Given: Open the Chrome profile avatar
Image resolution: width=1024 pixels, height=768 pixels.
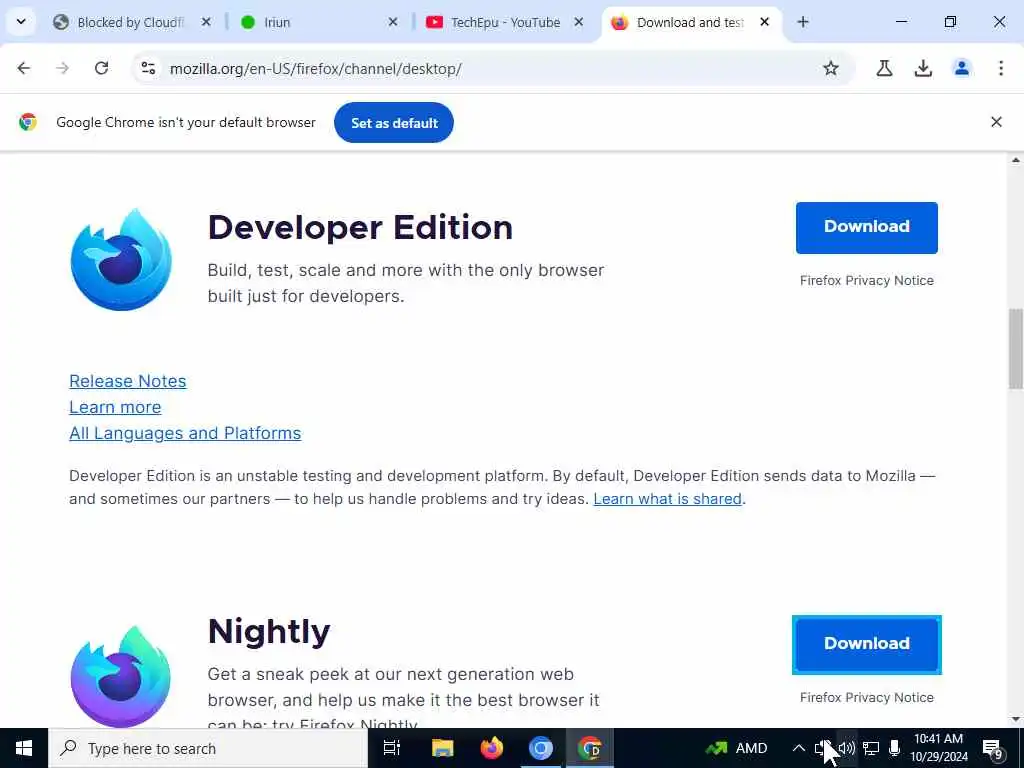Looking at the screenshot, I should click(962, 68).
